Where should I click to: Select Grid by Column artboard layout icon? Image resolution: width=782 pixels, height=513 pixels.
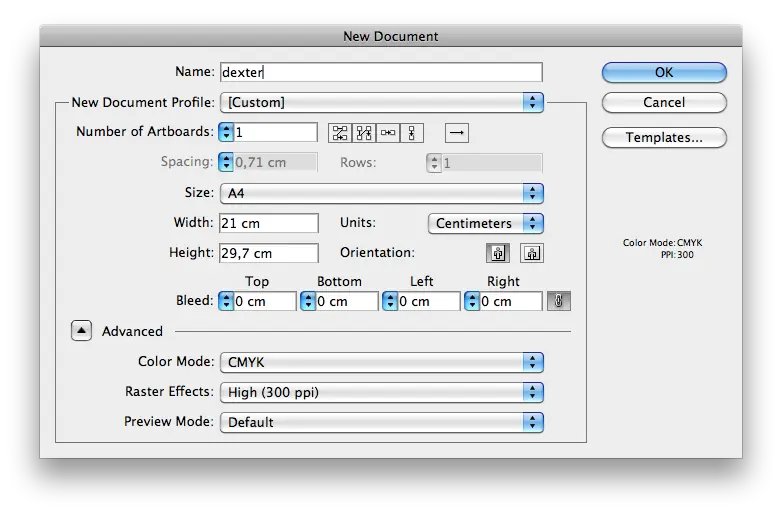point(364,133)
